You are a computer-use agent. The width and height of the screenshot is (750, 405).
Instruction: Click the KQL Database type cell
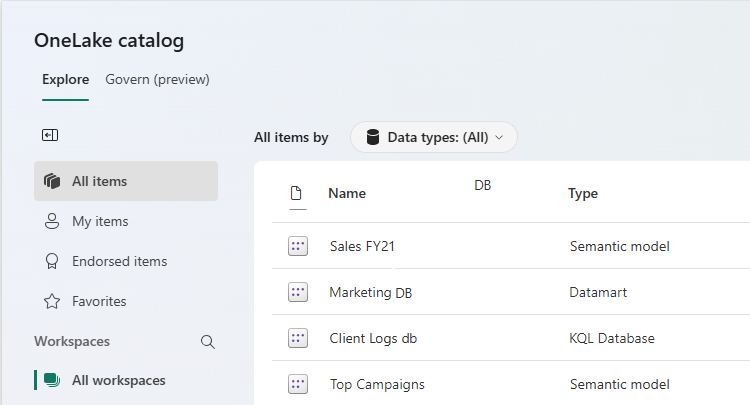click(612, 338)
